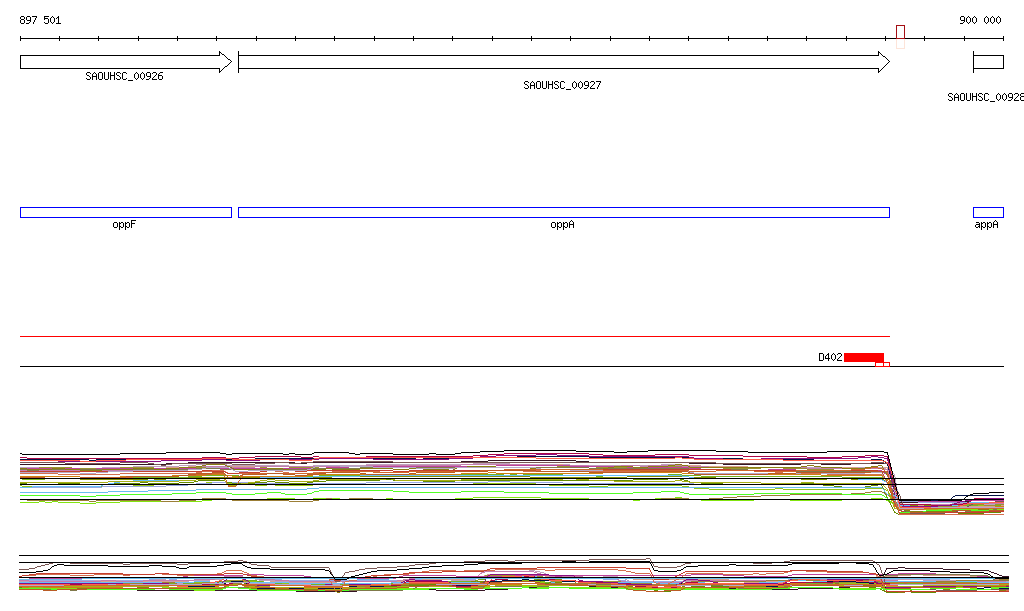Click the oppF gene name label

click(x=124, y=225)
